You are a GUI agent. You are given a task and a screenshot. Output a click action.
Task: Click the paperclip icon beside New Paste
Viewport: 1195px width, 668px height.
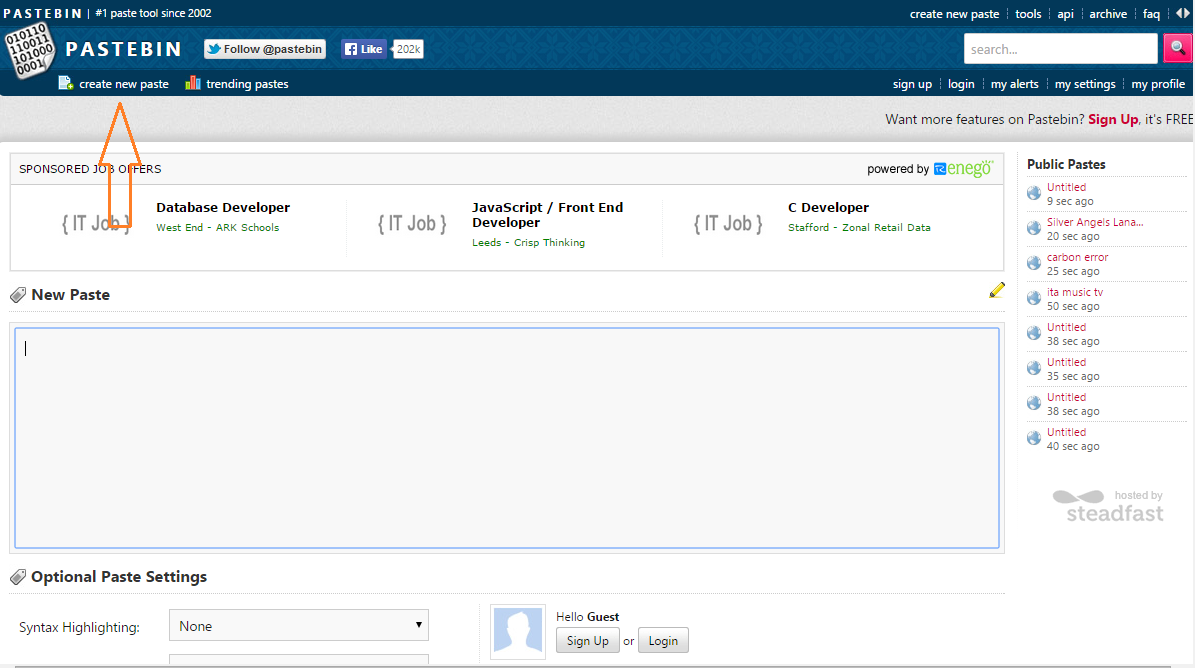click(17, 294)
